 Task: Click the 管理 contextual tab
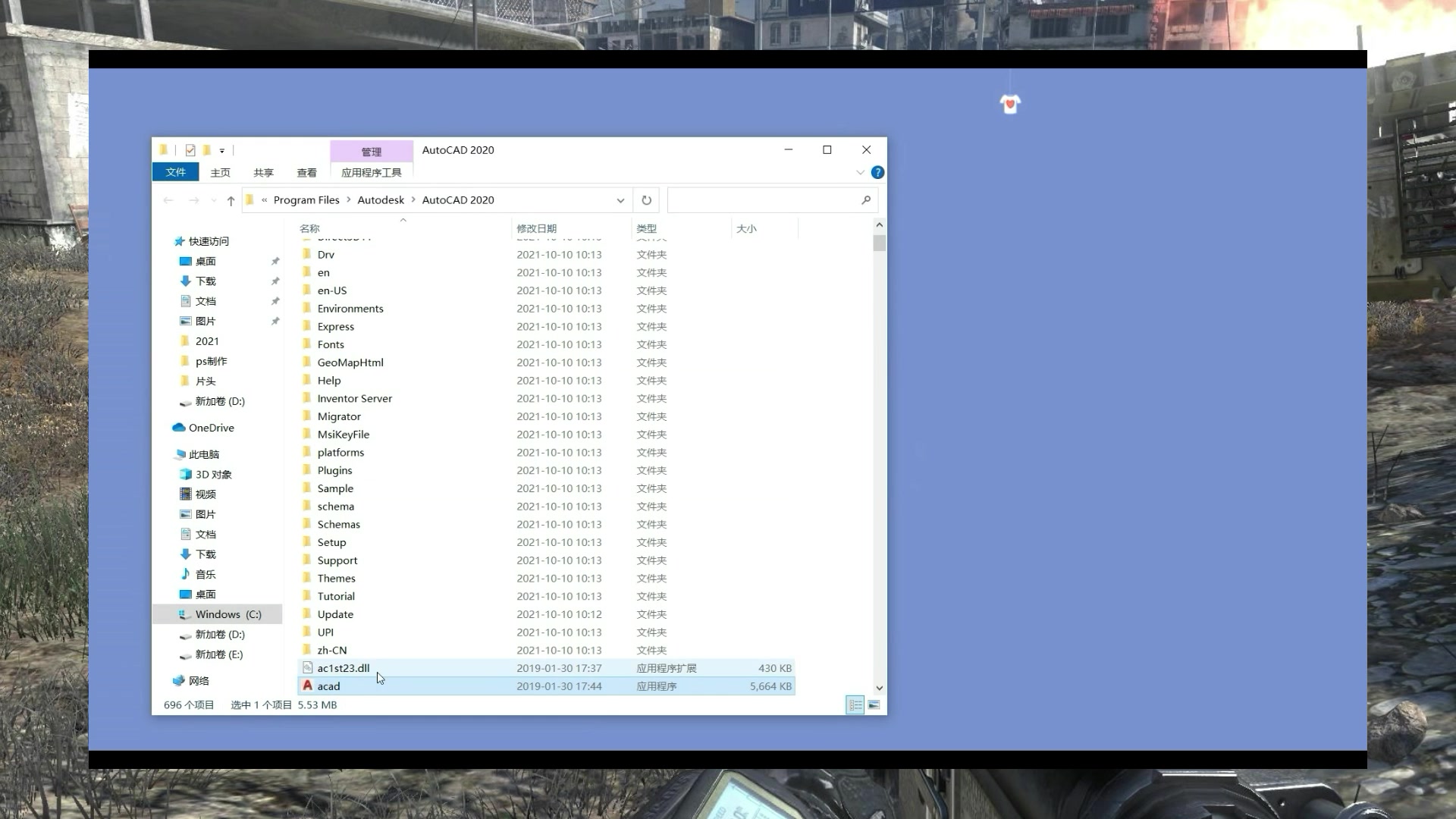point(372,152)
